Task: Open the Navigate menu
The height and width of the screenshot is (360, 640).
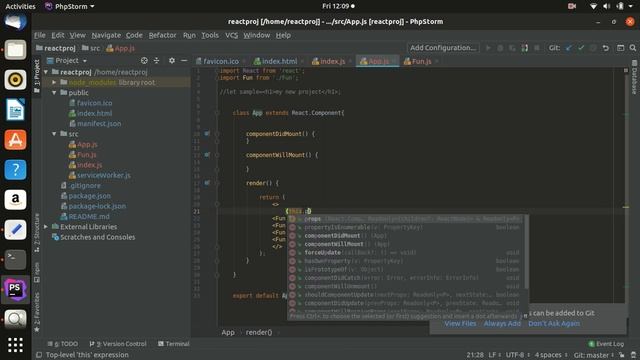Action: click(x=106, y=35)
